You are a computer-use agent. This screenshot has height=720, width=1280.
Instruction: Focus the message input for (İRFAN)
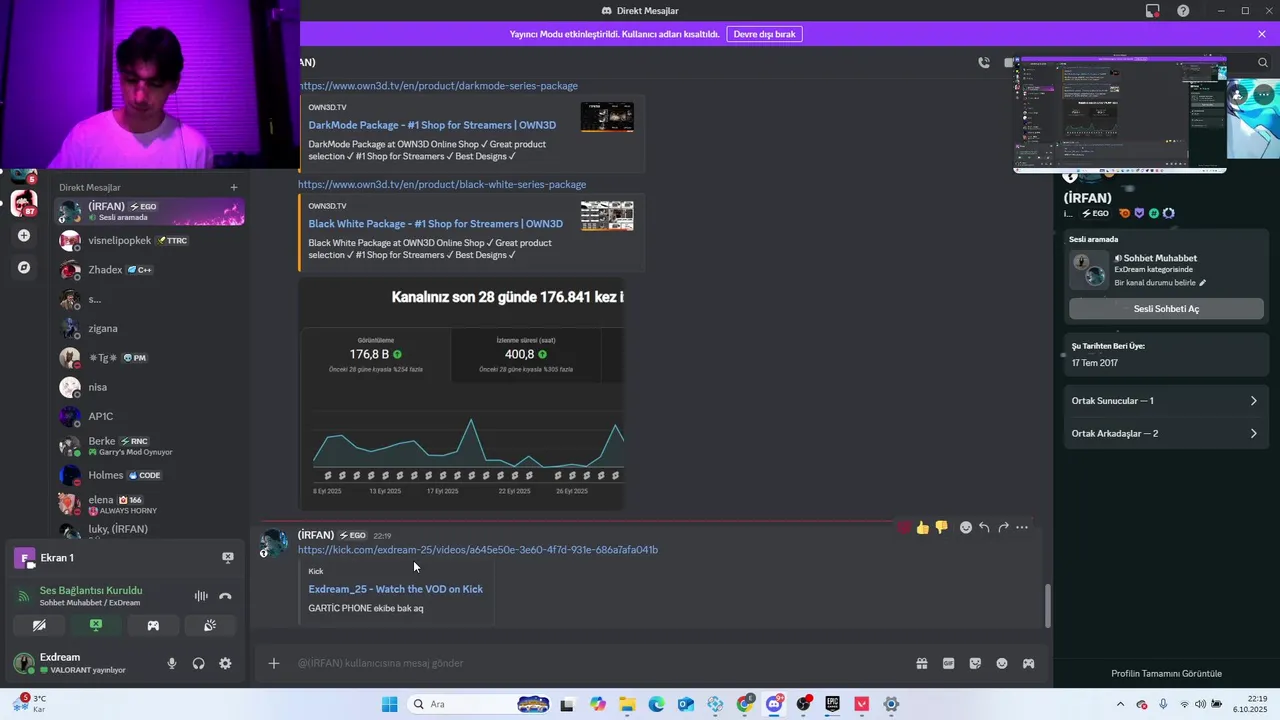pyautogui.click(x=600, y=663)
